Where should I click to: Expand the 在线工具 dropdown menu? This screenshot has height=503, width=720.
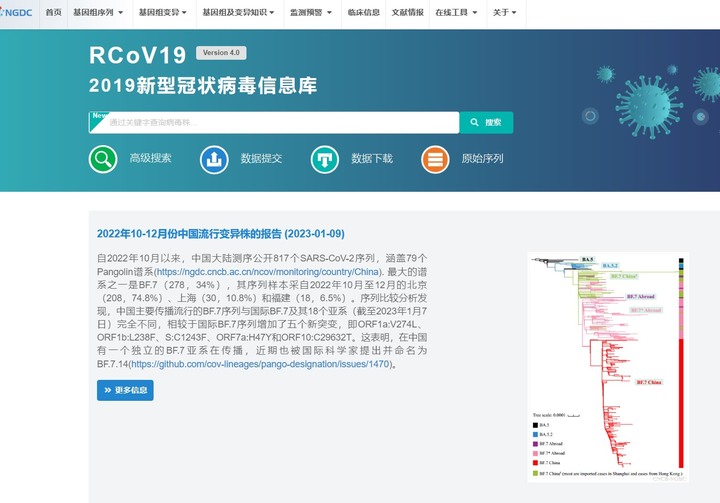[456, 12]
